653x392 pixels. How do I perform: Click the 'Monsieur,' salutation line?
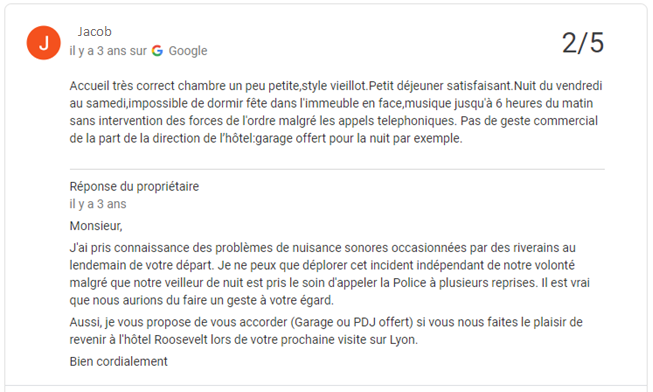pos(96,226)
